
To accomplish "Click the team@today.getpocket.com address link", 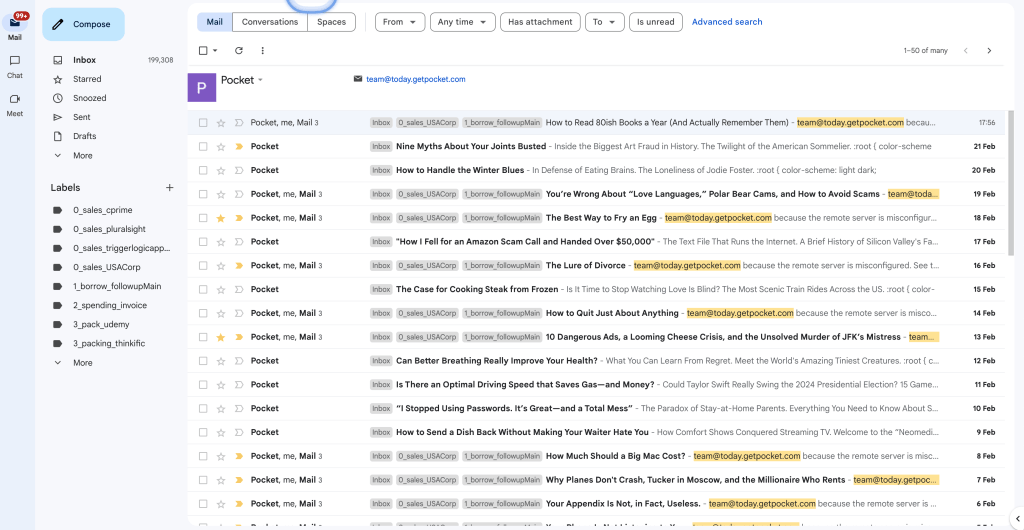I will click(415, 80).
